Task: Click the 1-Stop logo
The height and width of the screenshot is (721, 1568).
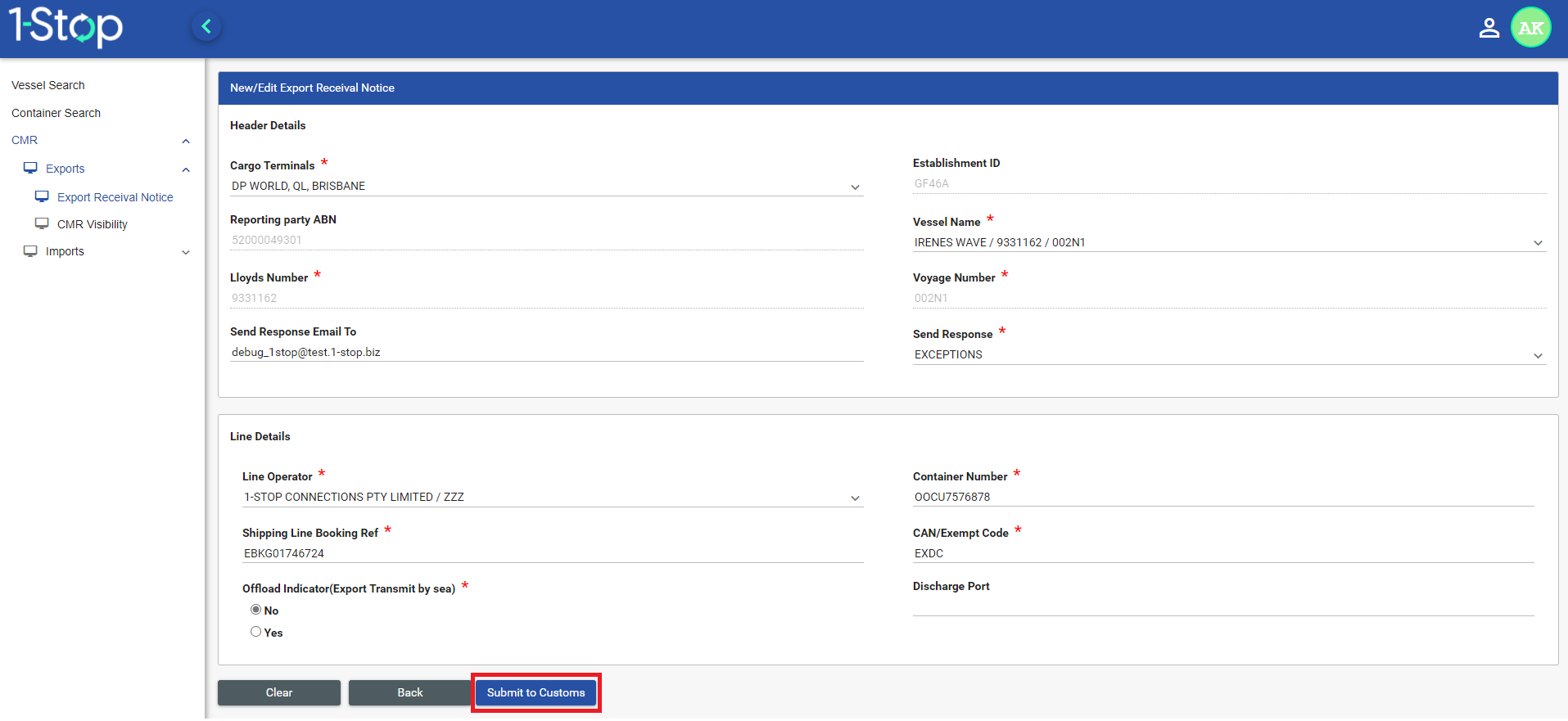Action: point(66,26)
